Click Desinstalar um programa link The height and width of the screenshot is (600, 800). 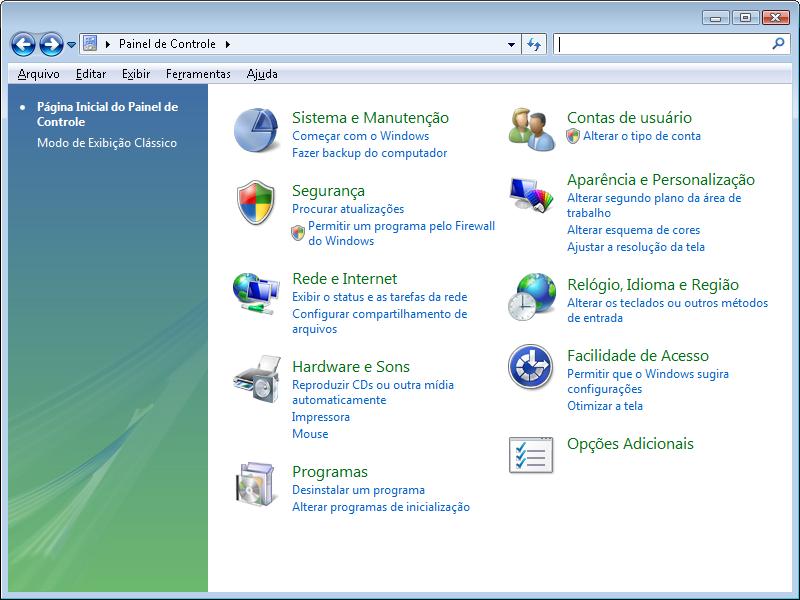[358, 490]
